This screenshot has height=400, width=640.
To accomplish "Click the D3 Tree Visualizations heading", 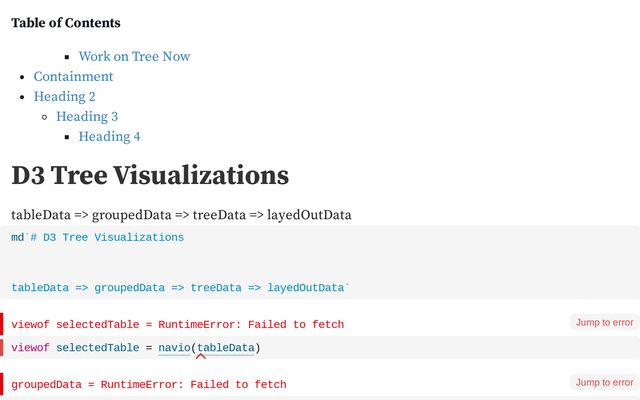I will pos(150,176).
